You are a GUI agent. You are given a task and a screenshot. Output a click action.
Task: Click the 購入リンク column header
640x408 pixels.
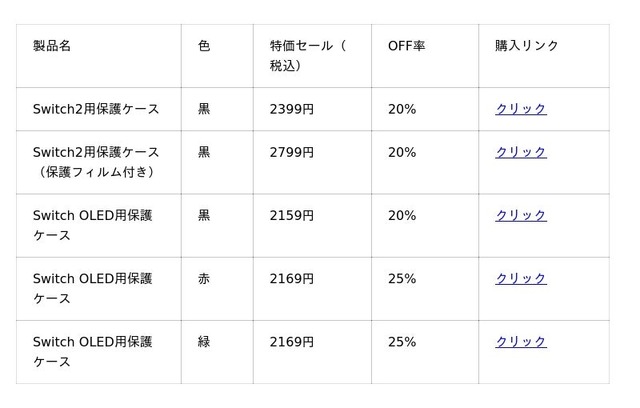click(x=527, y=46)
